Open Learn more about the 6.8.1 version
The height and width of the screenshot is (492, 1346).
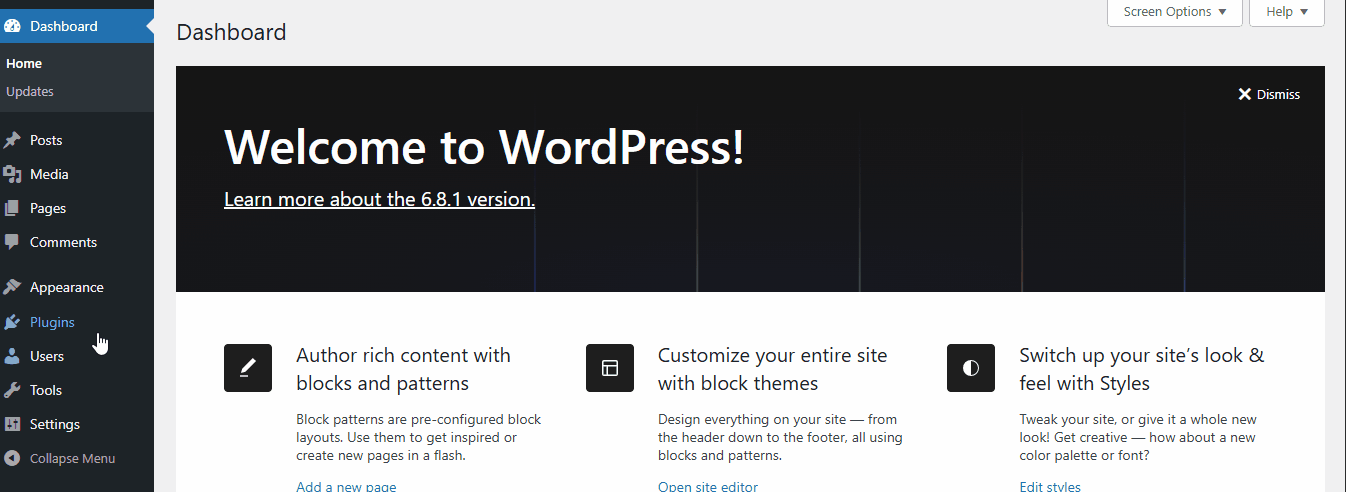(379, 199)
